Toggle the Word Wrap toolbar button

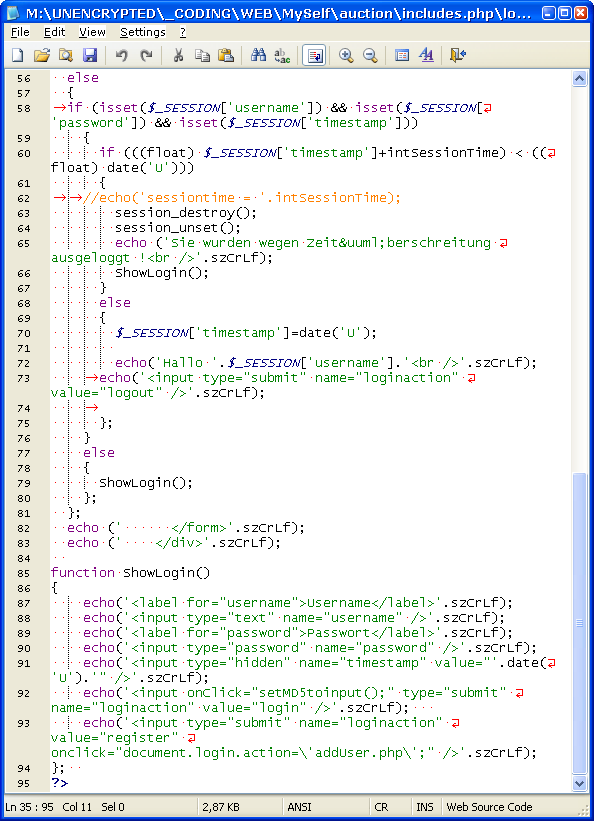[x=314, y=55]
